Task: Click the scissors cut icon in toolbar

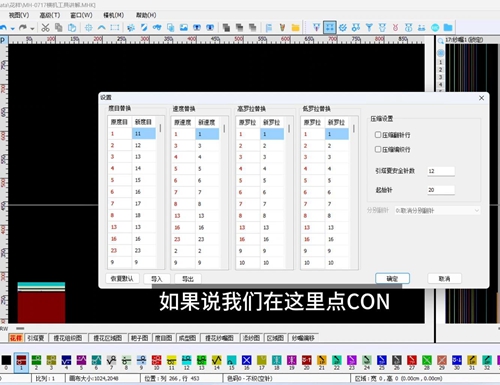Action: (x=45, y=27)
